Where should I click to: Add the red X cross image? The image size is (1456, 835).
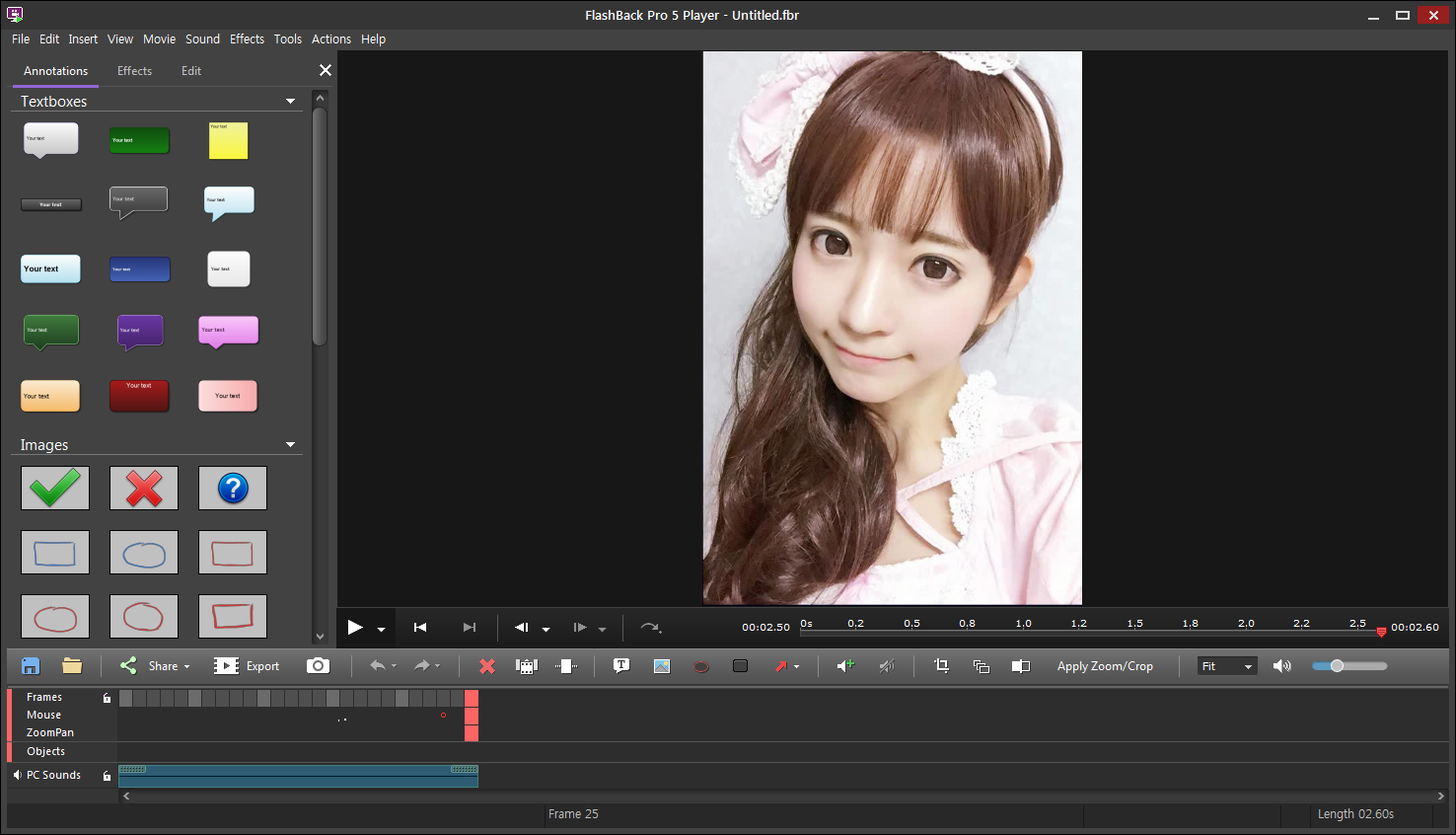(144, 488)
